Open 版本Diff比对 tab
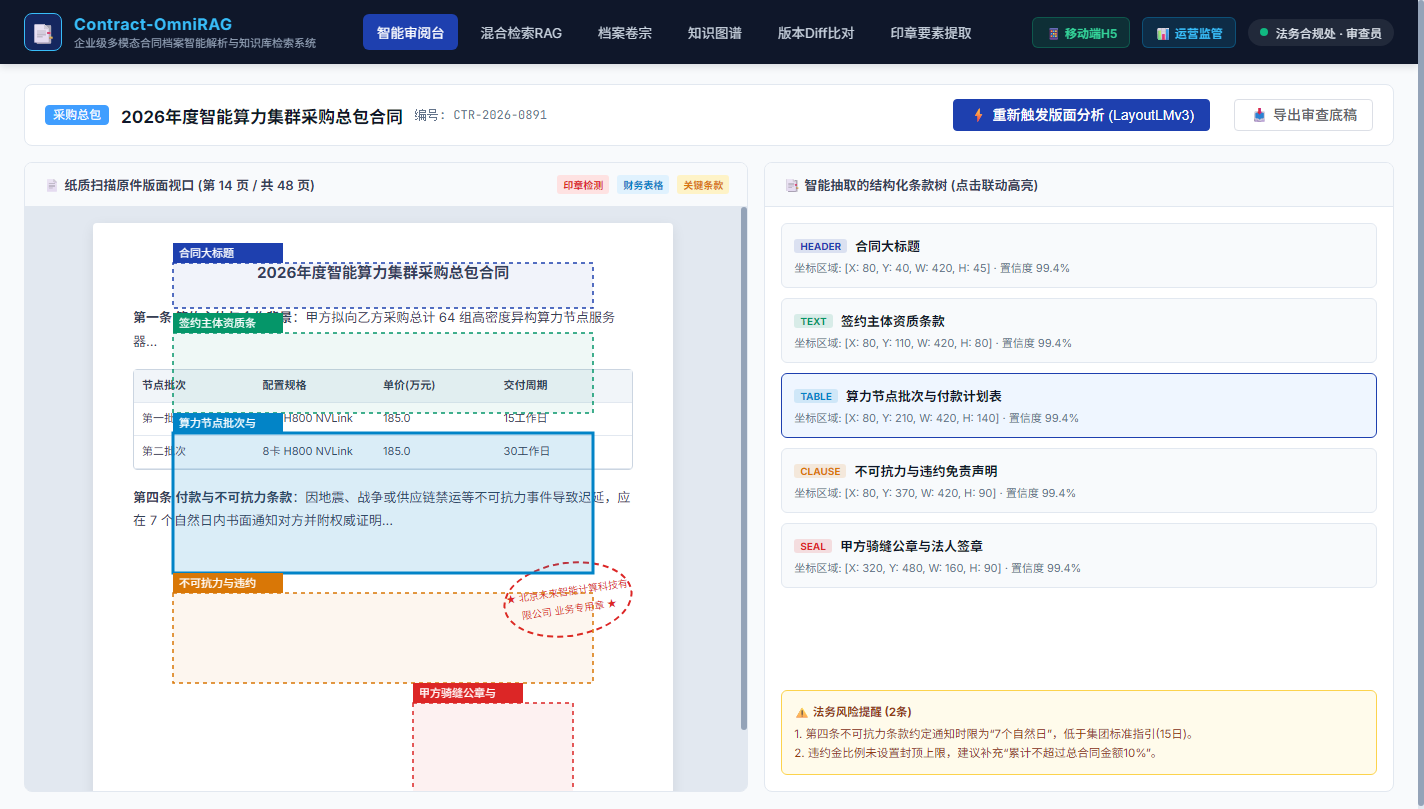The height and width of the screenshot is (809, 1424). click(816, 32)
